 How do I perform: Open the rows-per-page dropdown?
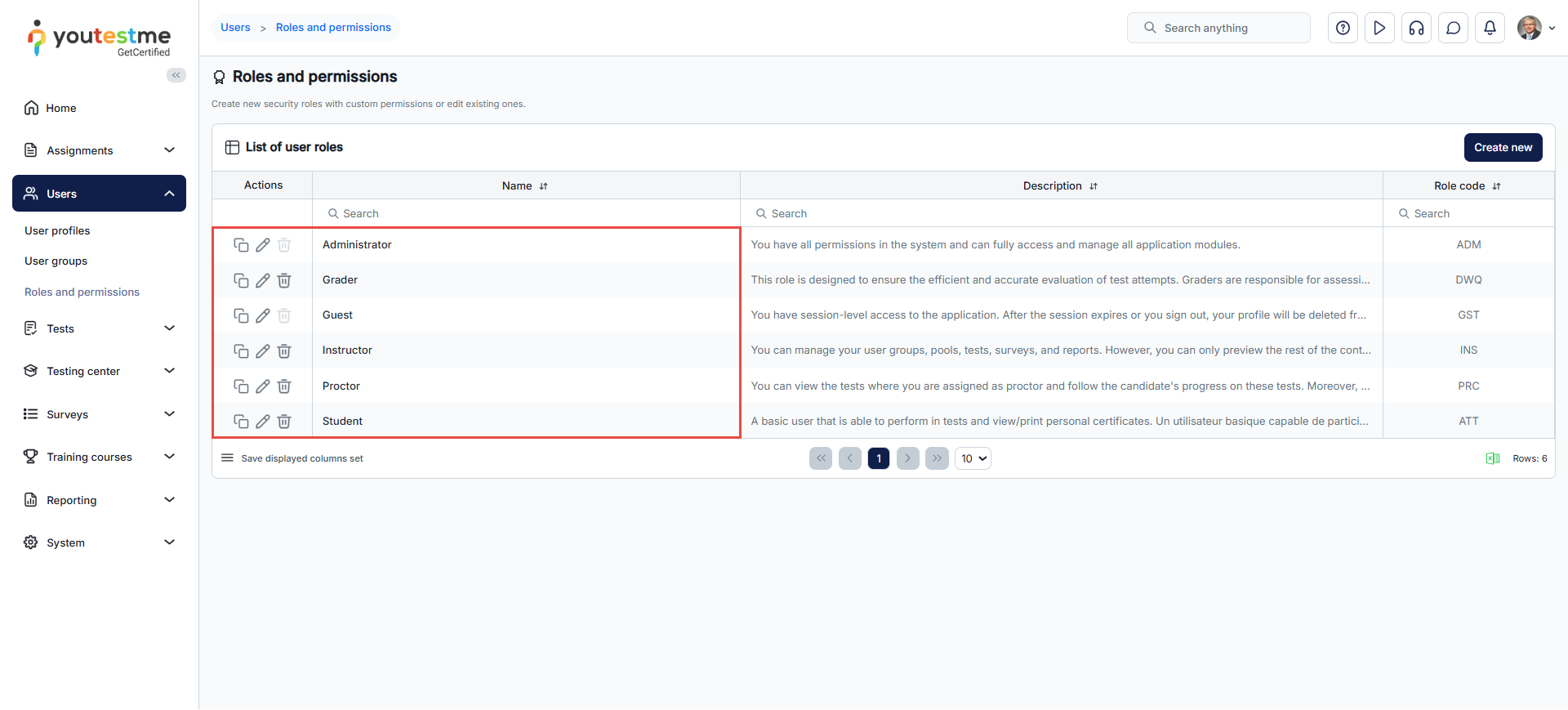click(973, 458)
